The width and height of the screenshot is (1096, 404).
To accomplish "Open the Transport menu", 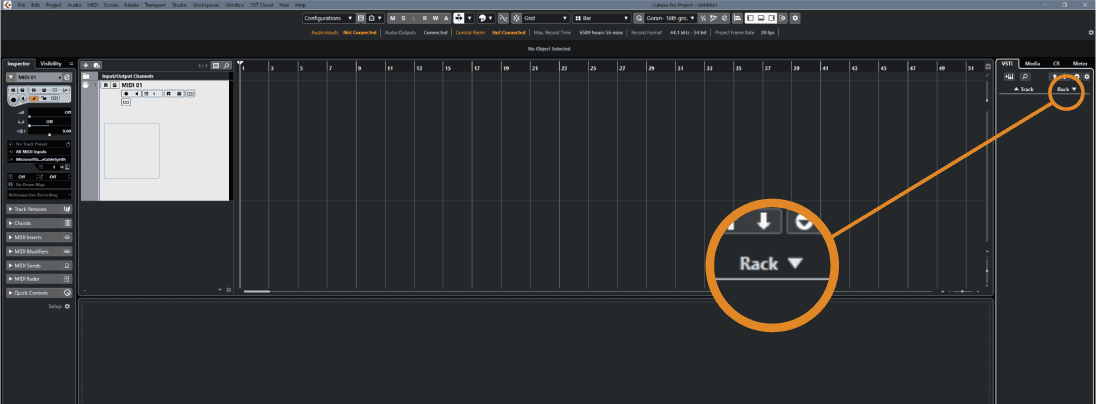I will point(154,5).
